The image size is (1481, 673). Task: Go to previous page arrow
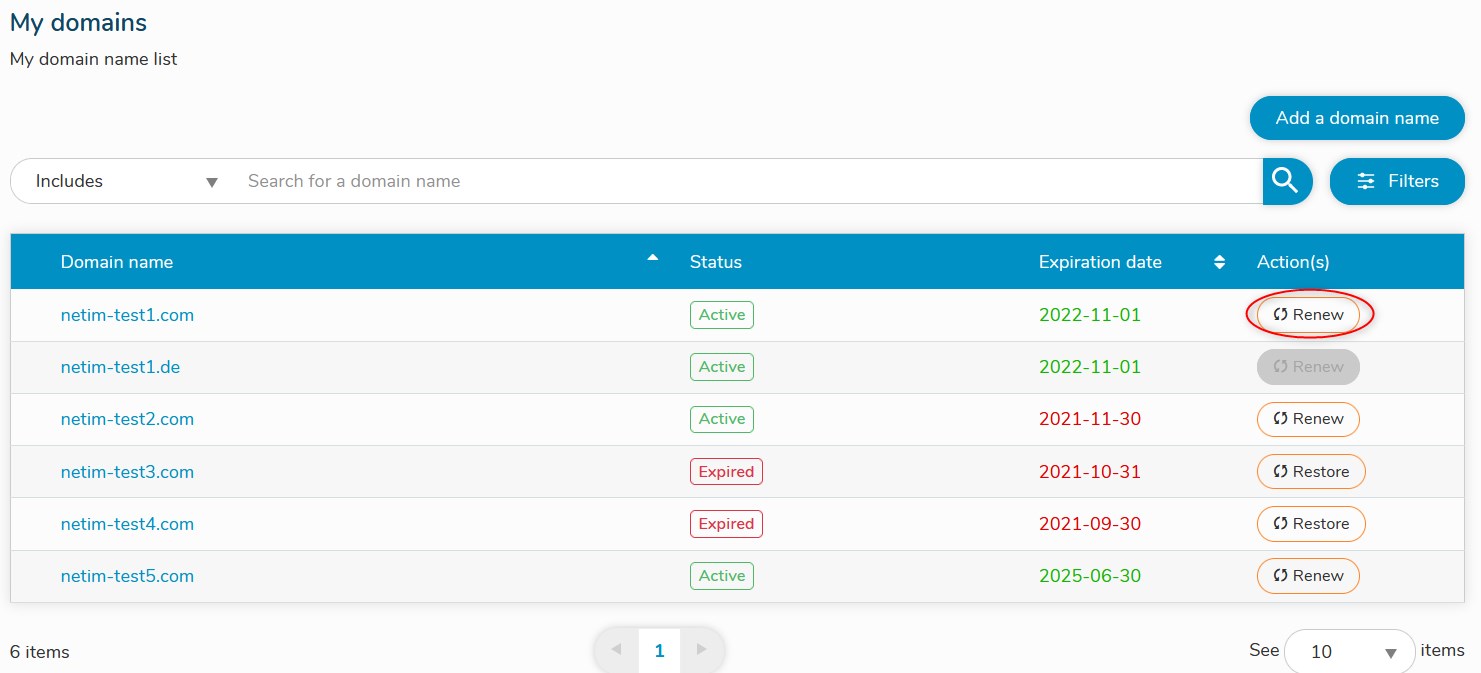click(616, 650)
